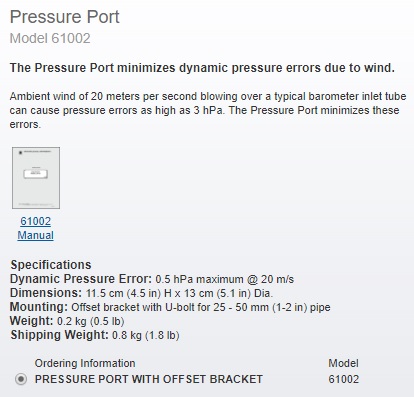Select the Pressure Port with Offset Bracket radio button
414x397 pixels.
pyautogui.click(x=21, y=379)
